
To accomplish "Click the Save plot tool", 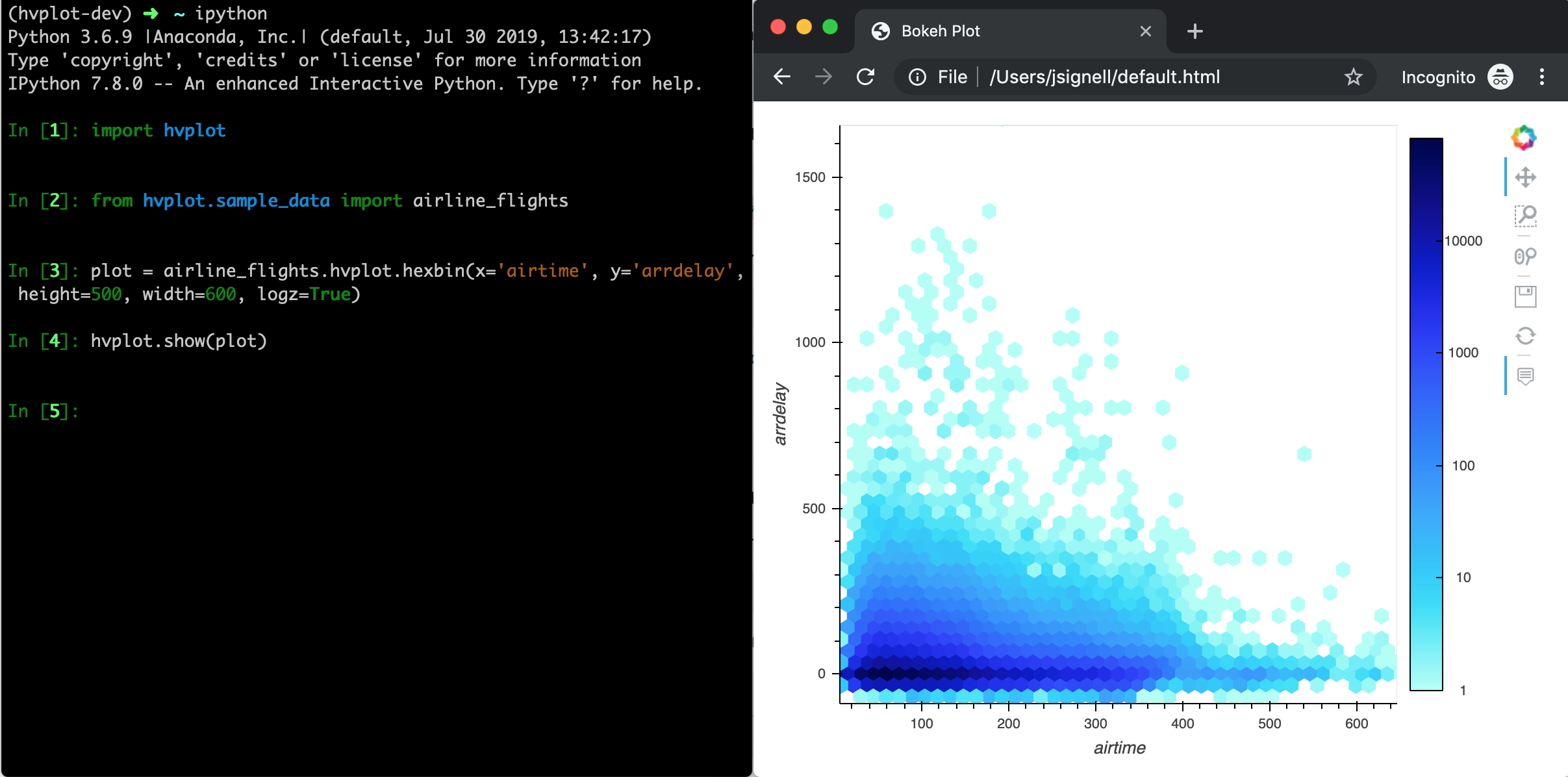I will (x=1525, y=297).
